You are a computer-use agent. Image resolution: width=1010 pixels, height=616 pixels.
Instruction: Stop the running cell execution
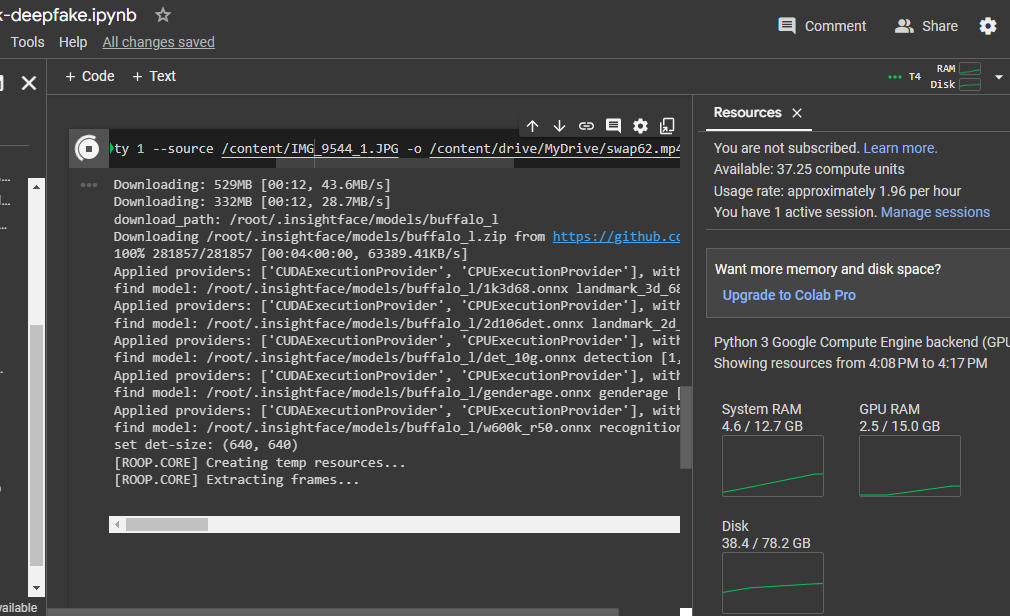pyautogui.click(x=88, y=148)
